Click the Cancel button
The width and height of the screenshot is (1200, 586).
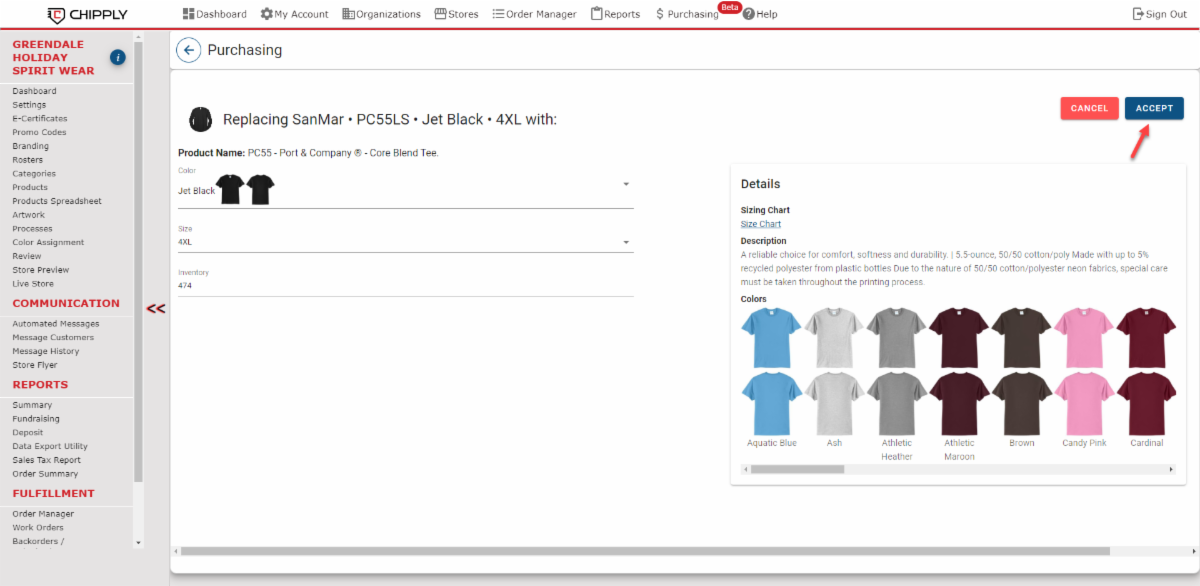pos(1089,108)
